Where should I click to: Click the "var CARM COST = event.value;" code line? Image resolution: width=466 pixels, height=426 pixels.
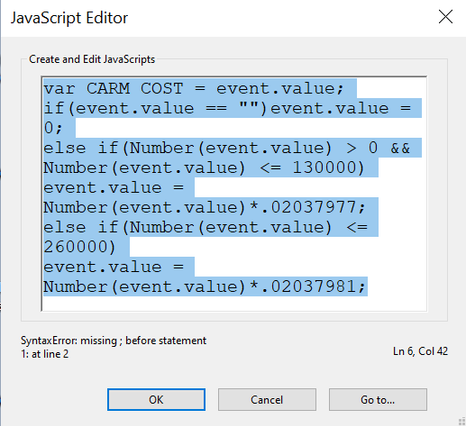tap(193, 89)
